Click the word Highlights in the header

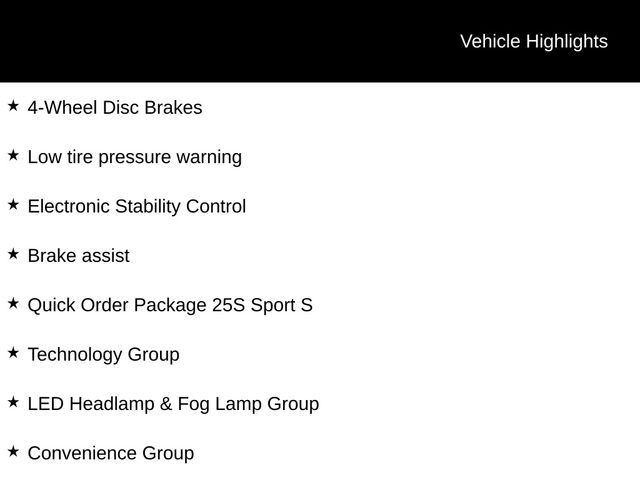click(567, 42)
